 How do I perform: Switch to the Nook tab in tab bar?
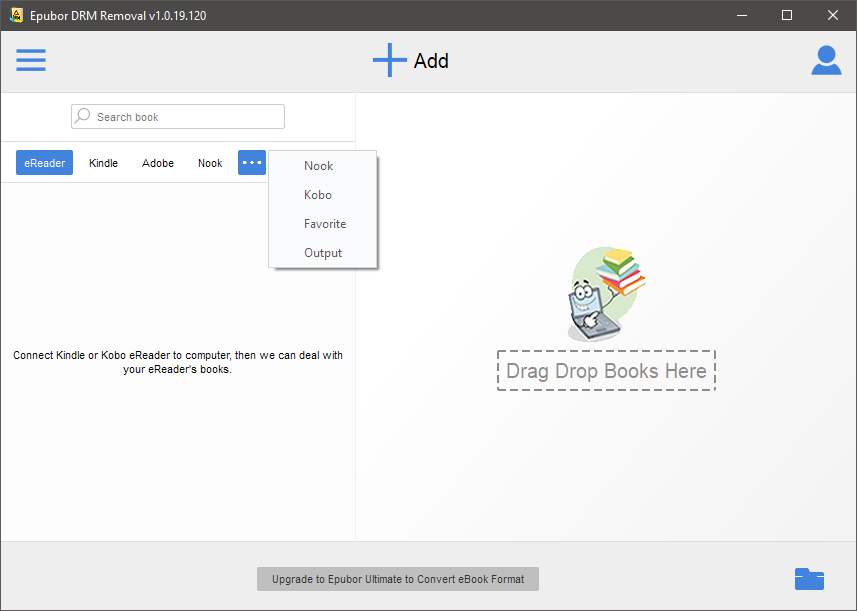pyautogui.click(x=210, y=163)
